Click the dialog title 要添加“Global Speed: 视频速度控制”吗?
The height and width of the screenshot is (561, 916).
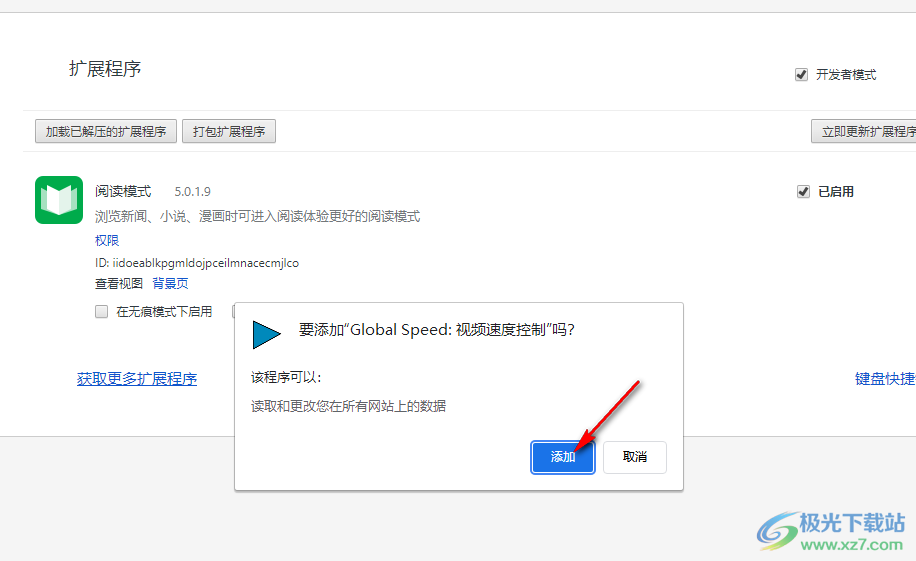[x=436, y=330]
